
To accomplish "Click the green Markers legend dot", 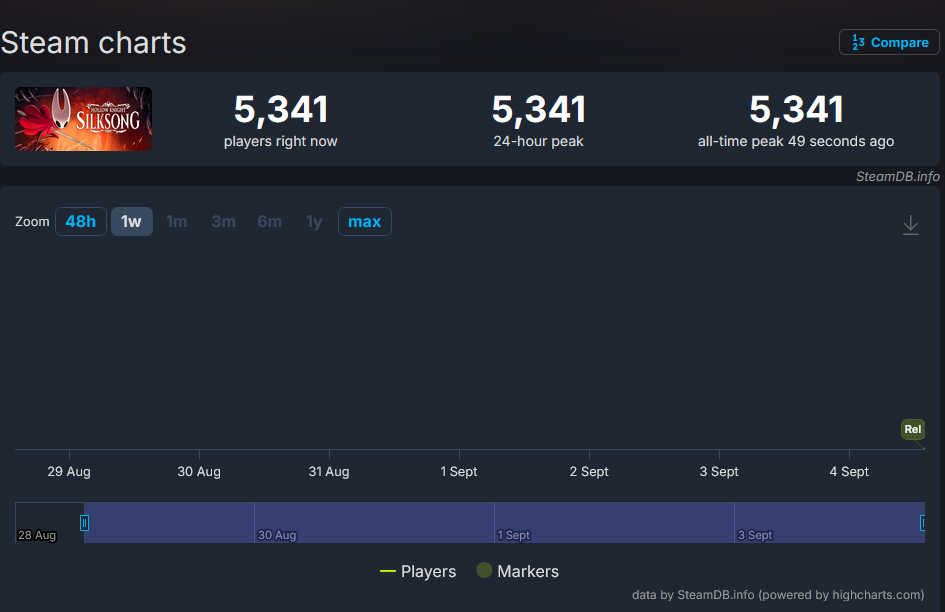I will (x=484, y=570).
